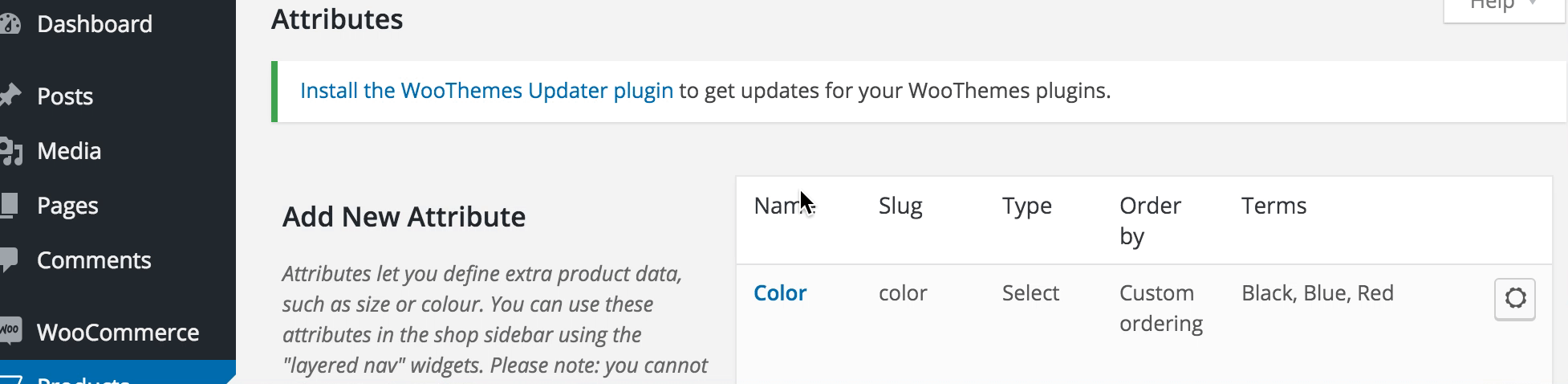Click the Posts pushpin icon
Image resolution: width=1568 pixels, height=384 pixels.
(10, 96)
